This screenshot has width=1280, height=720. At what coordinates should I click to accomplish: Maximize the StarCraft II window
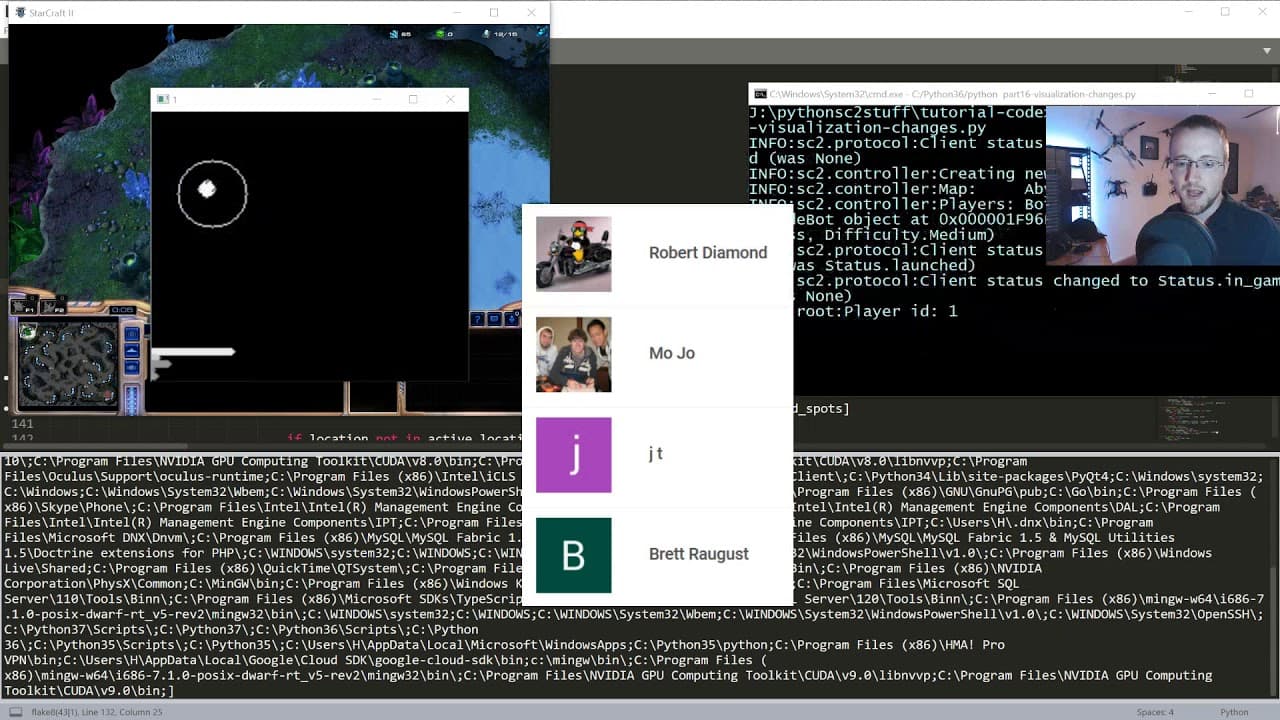(x=494, y=13)
